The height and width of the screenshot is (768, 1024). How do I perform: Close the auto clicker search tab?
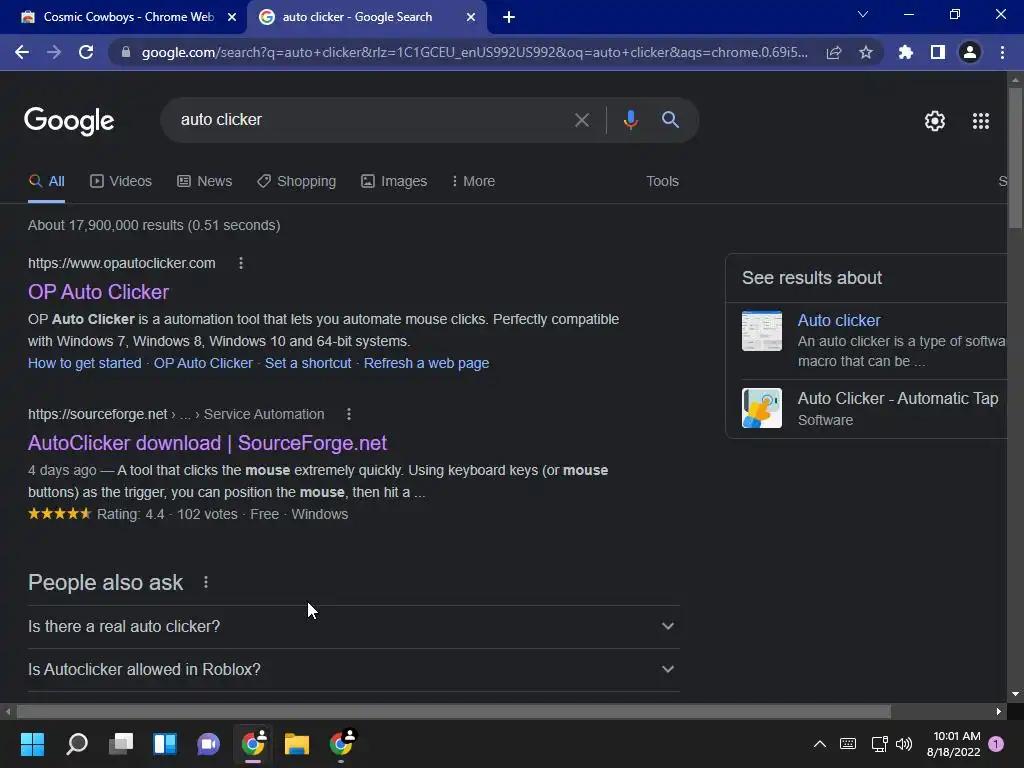coord(471,18)
